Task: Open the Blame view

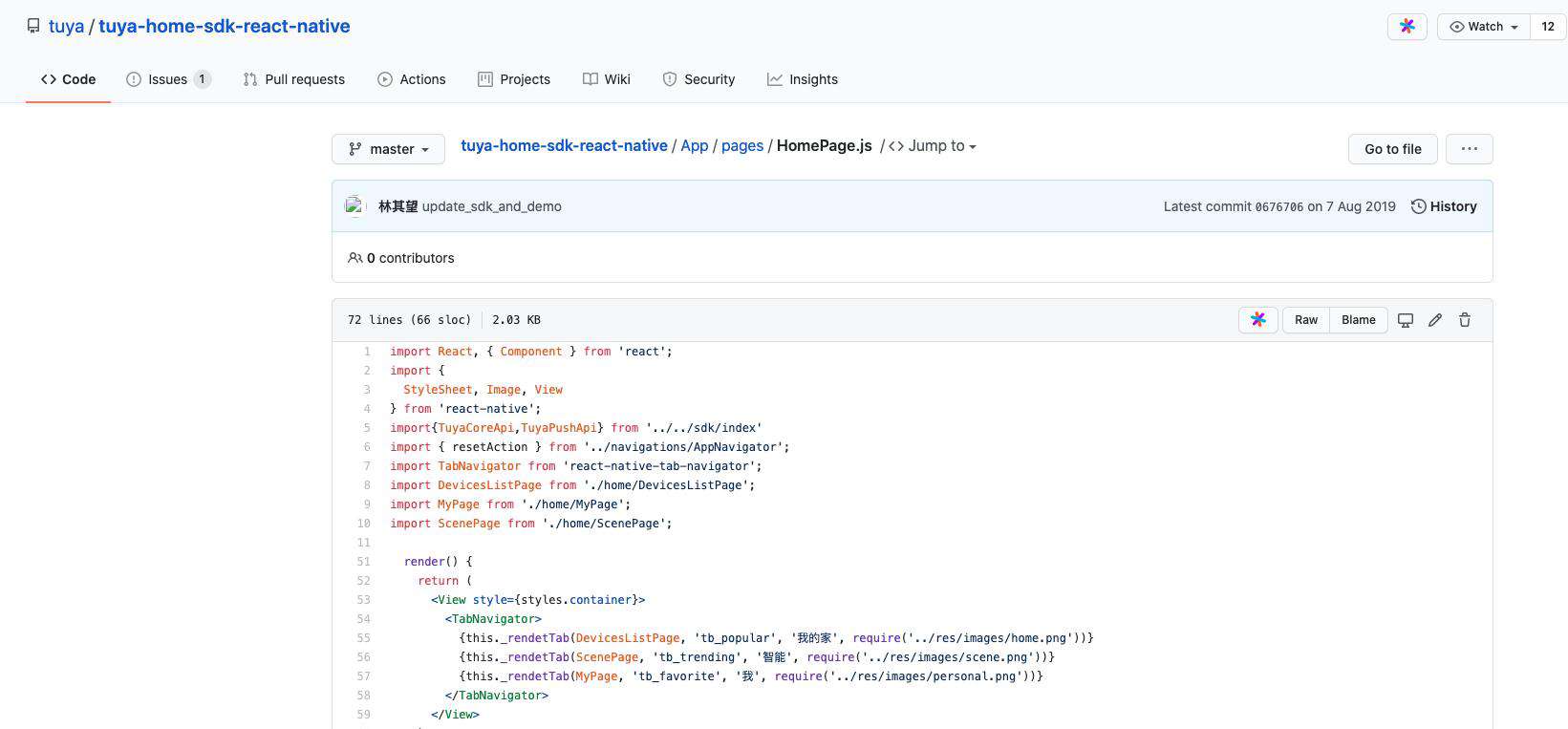Action: [1358, 320]
